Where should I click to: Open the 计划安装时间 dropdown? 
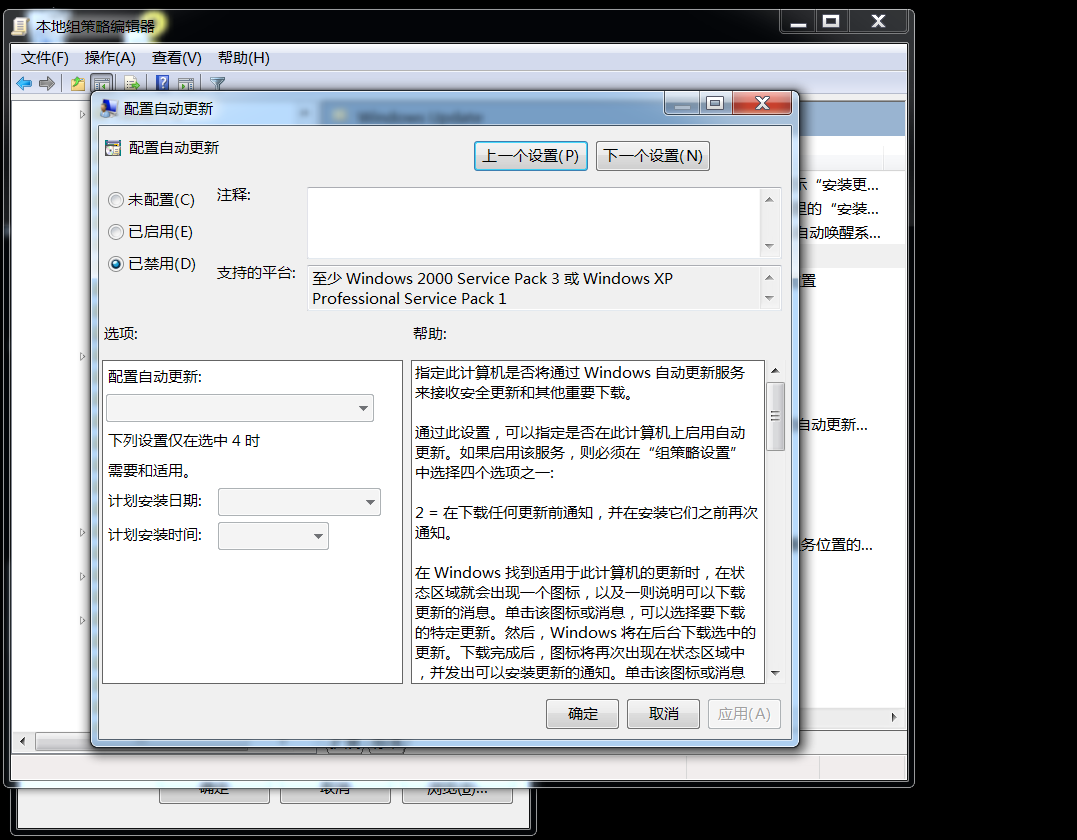click(x=273, y=536)
